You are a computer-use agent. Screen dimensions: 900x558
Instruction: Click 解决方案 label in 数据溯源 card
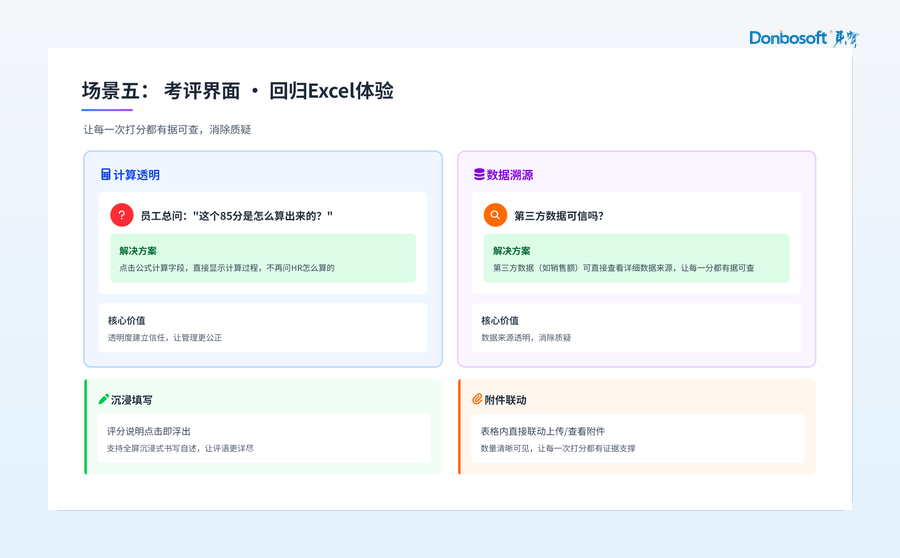tap(511, 251)
